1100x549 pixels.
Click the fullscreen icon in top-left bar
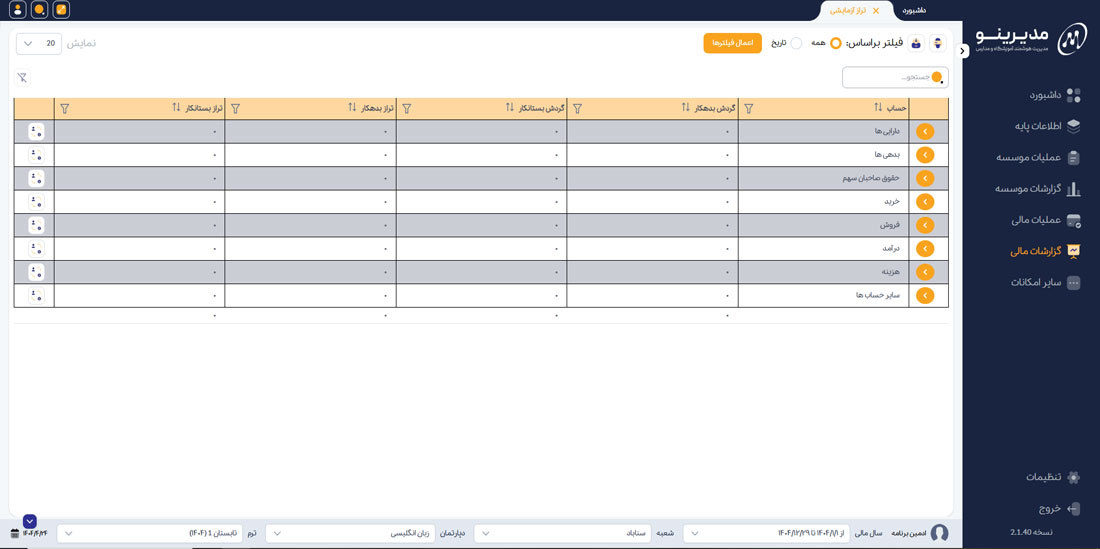[x=62, y=10]
